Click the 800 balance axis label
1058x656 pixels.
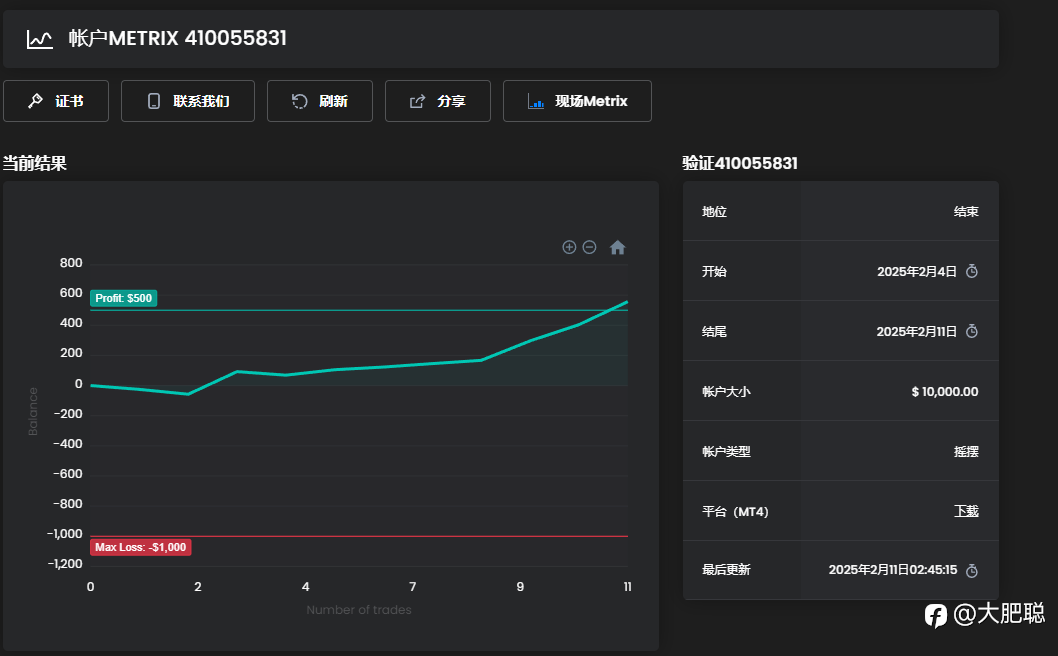[x=71, y=263]
